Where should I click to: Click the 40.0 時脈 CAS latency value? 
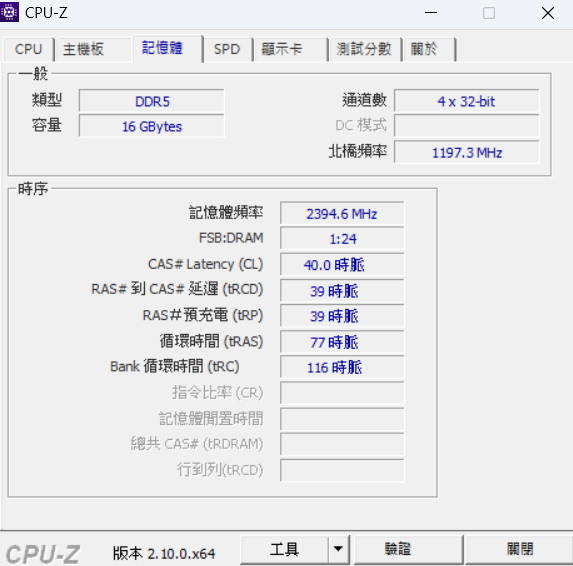click(x=342, y=265)
